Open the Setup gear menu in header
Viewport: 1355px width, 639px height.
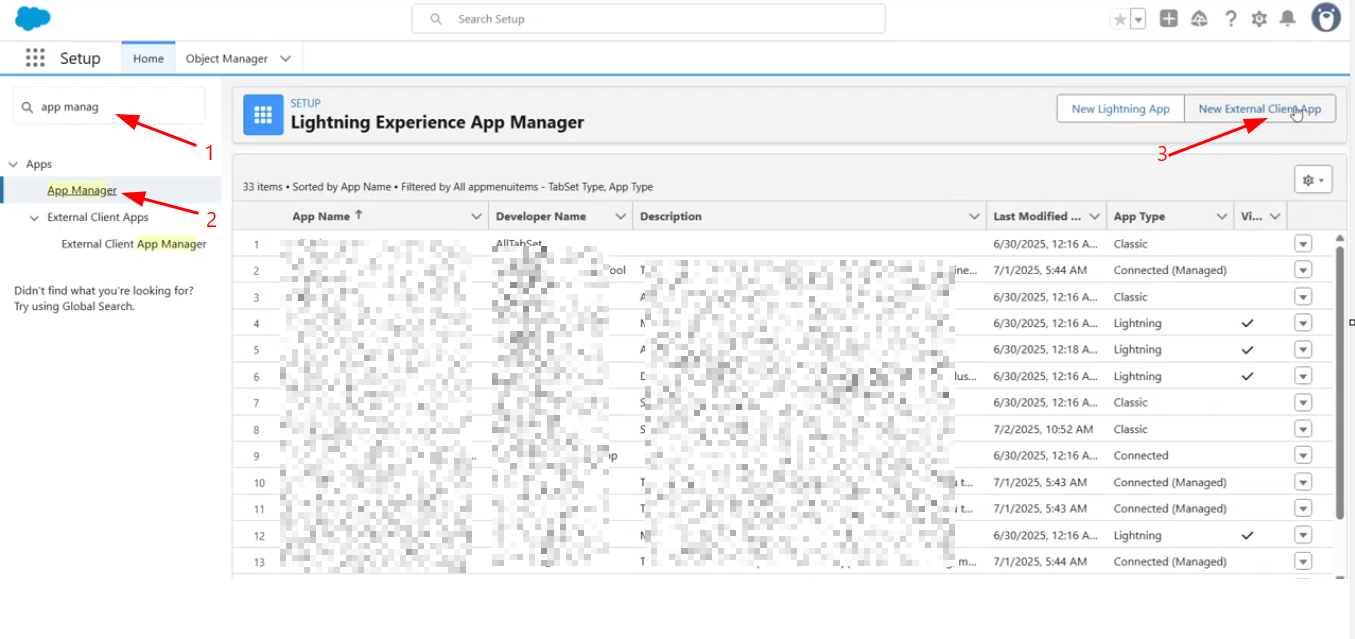[x=1259, y=19]
